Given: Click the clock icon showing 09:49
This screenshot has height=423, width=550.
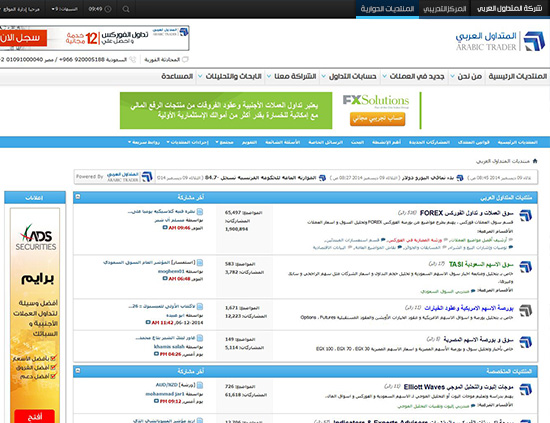Looking at the screenshot, I should click(108, 9).
